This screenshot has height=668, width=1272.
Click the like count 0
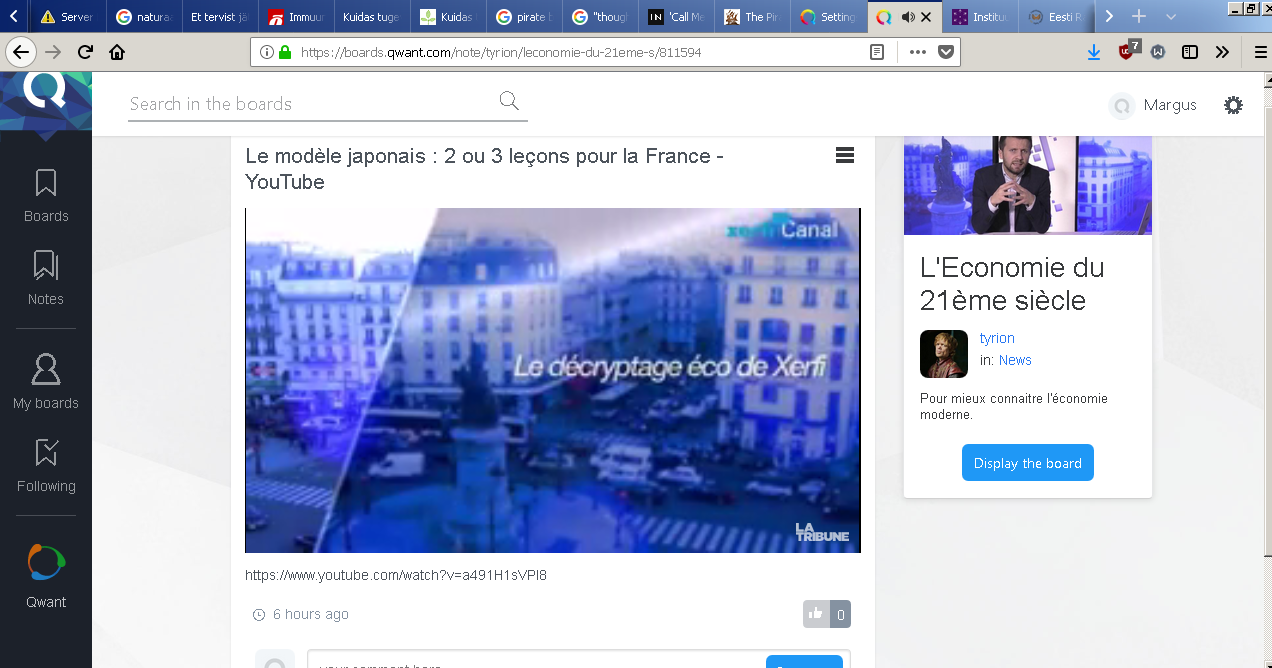[x=840, y=614]
